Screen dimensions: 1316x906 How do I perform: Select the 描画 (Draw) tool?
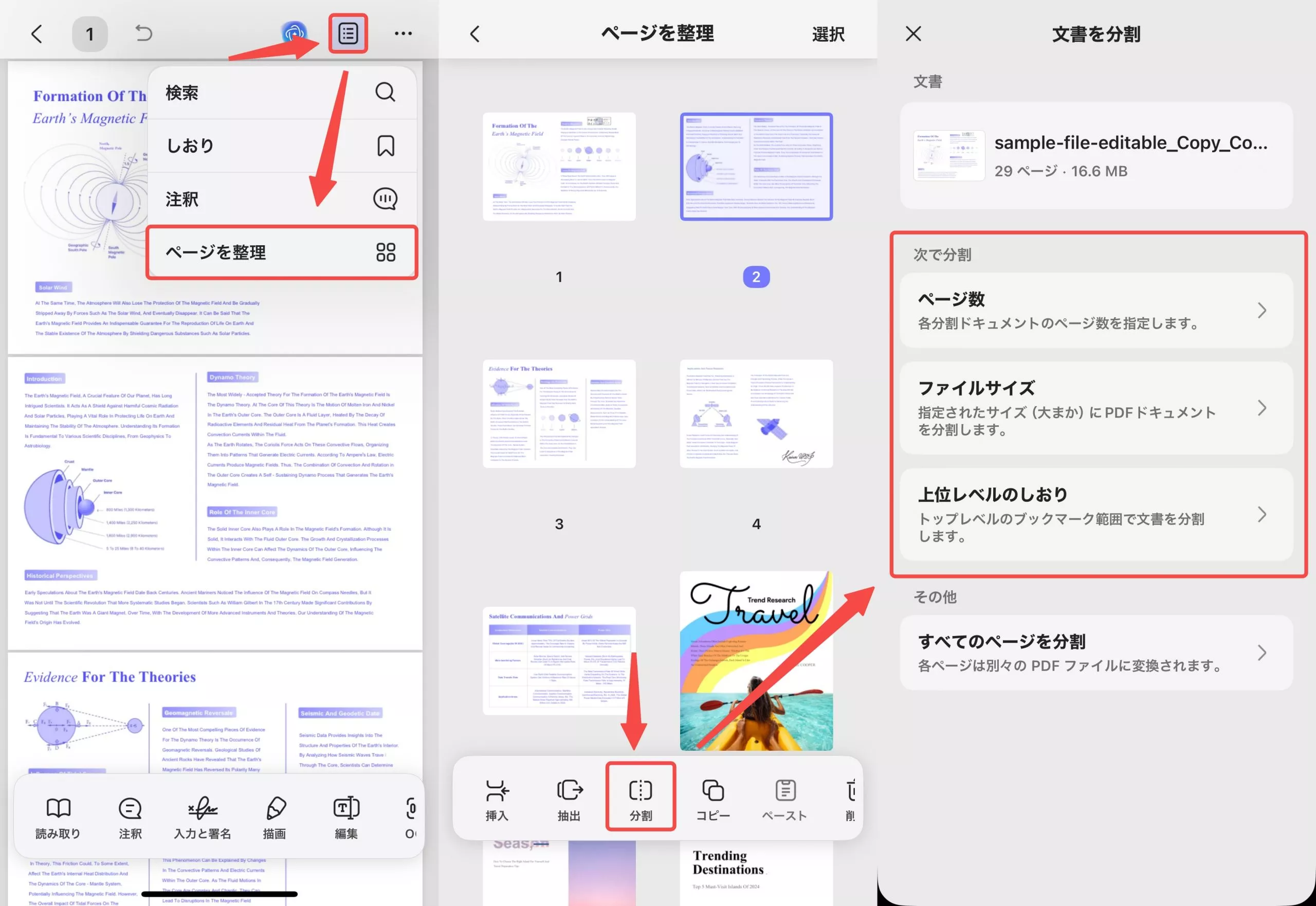coord(274,817)
